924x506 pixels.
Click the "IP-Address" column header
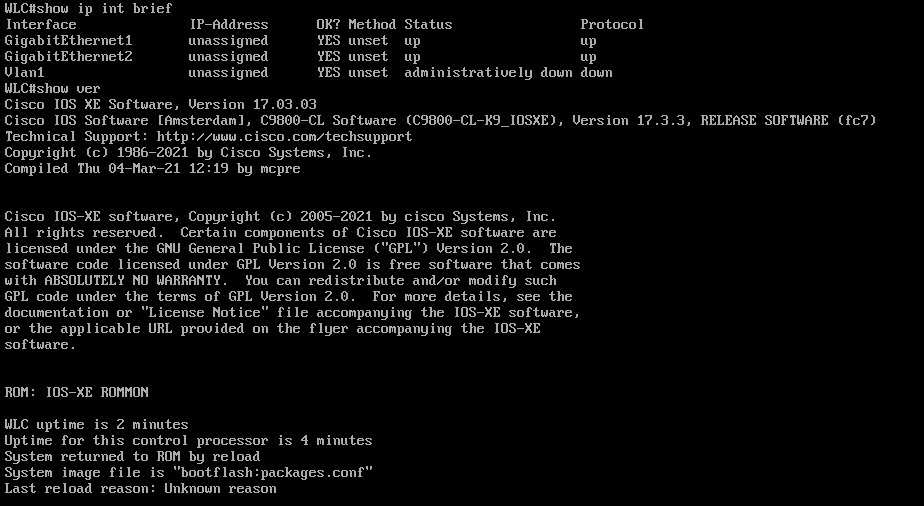click(x=228, y=24)
